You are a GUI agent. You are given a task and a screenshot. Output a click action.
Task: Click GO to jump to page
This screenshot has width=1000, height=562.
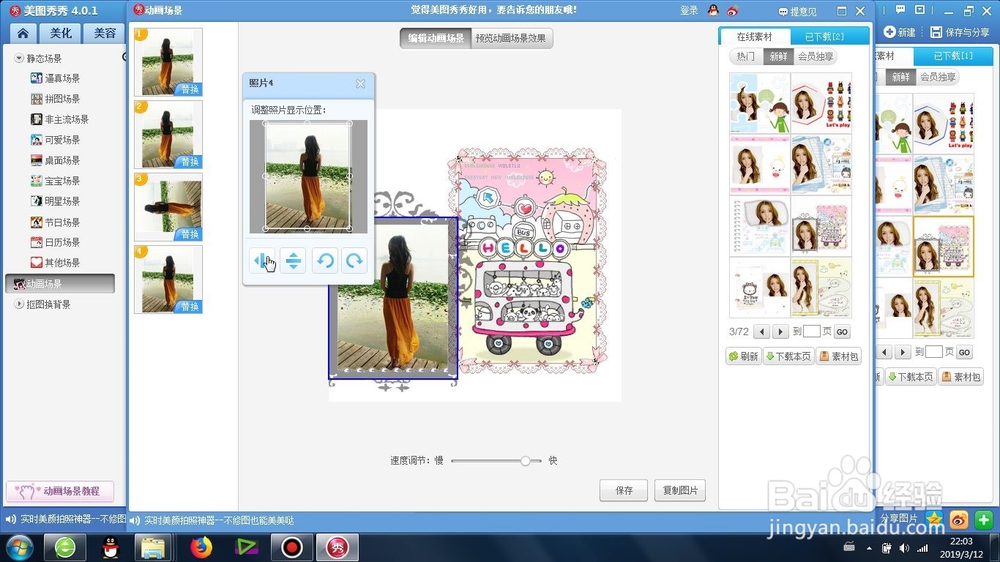(x=842, y=332)
